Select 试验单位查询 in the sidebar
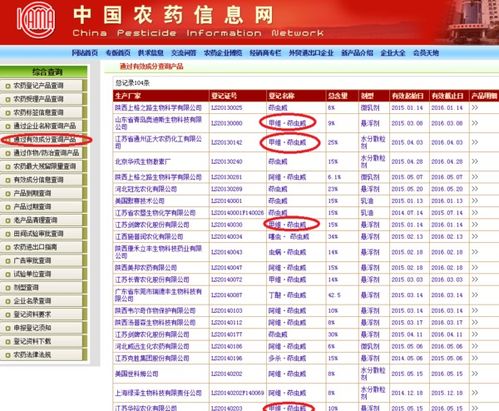Viewport: 499px width, 411px height. (32, 274)
